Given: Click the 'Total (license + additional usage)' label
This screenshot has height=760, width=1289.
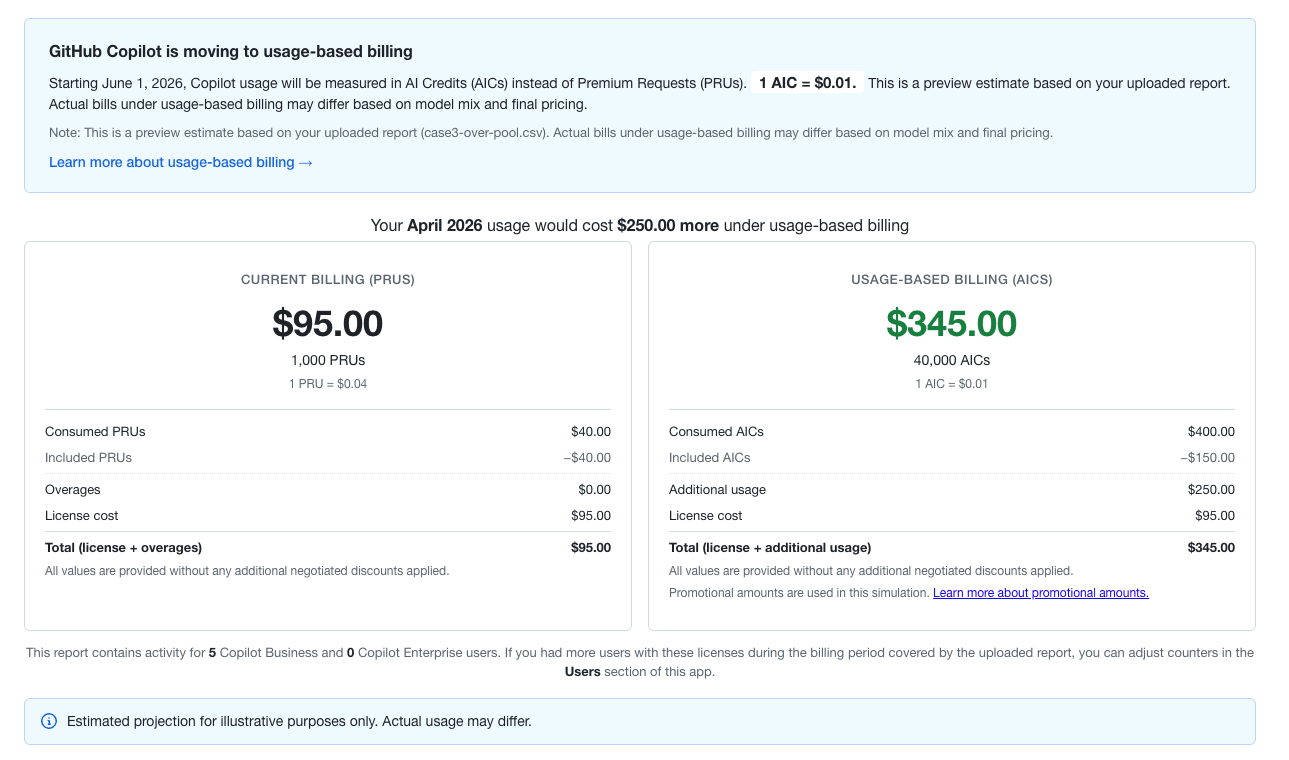Looking at the screenshot, I should click(770, 548).
